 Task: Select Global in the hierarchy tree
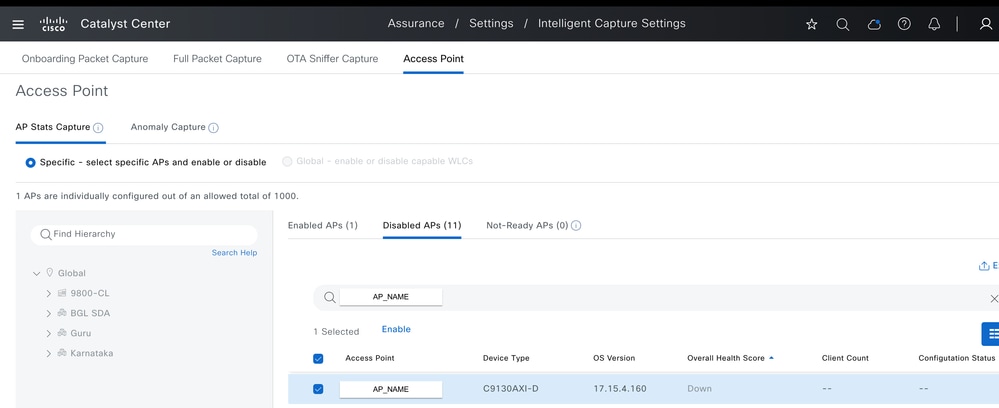point(71,273)
